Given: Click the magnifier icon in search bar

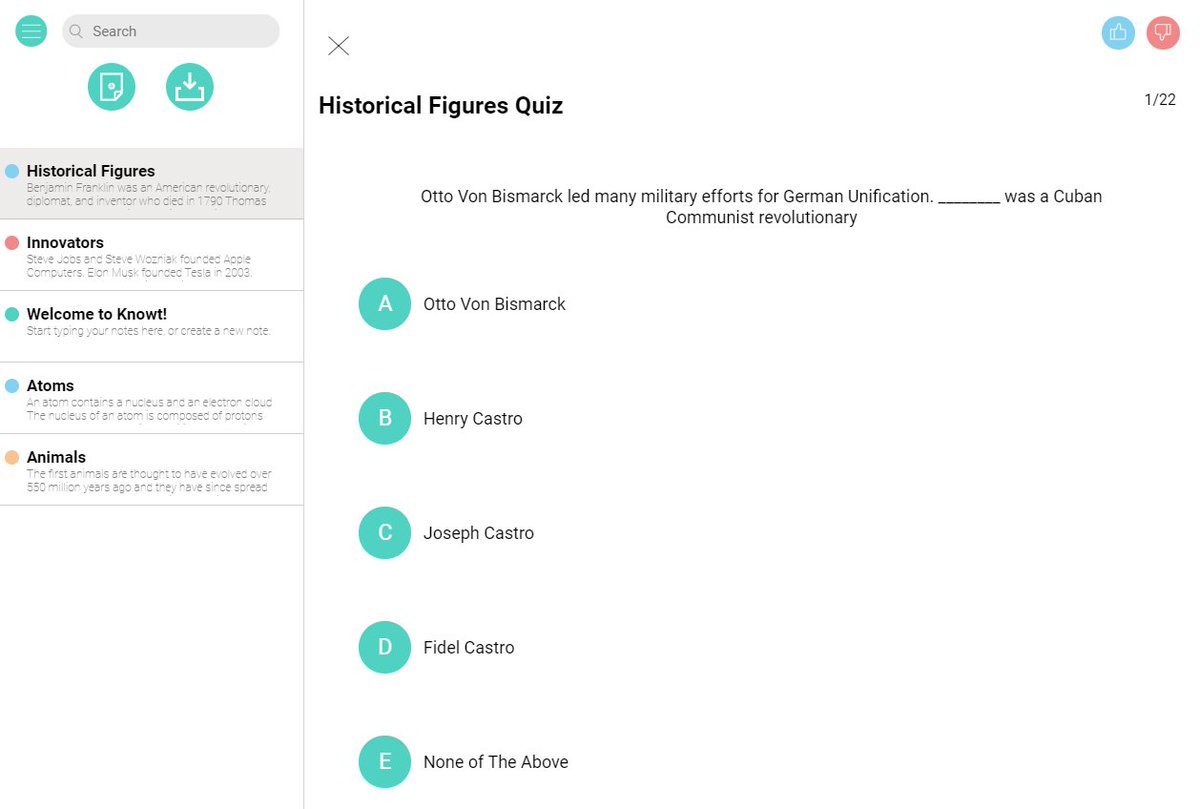Looking at the screenshot, I should point(76,31).
